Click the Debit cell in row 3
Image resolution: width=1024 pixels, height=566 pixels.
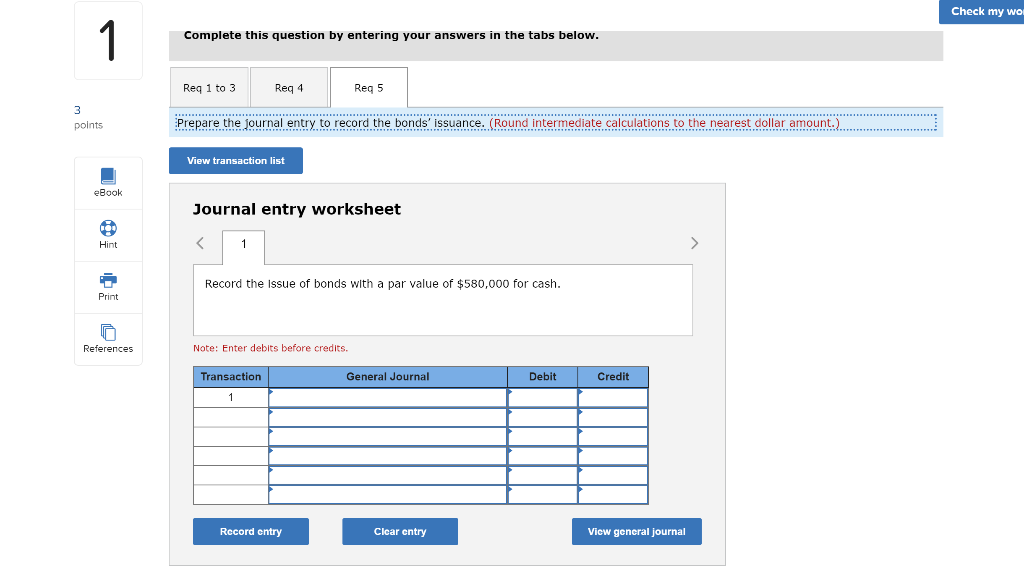[543, 436]
